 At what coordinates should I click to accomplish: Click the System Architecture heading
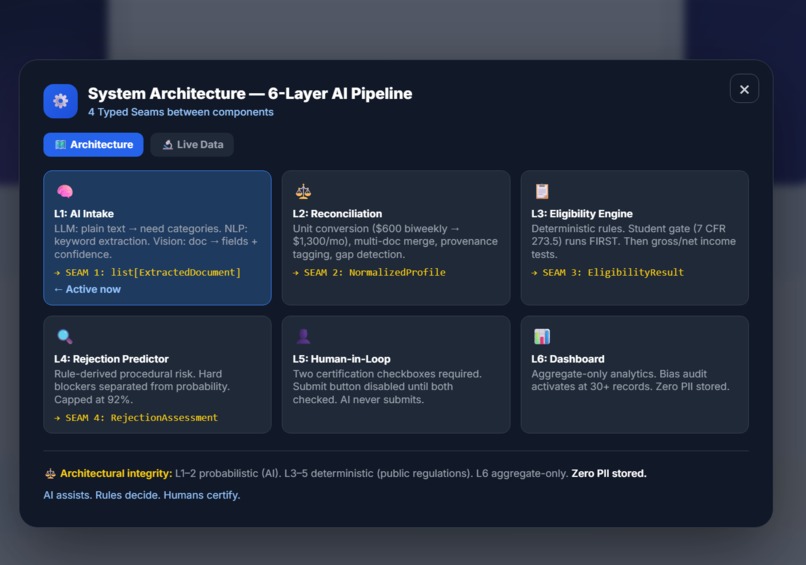click(x=250, y=94)
